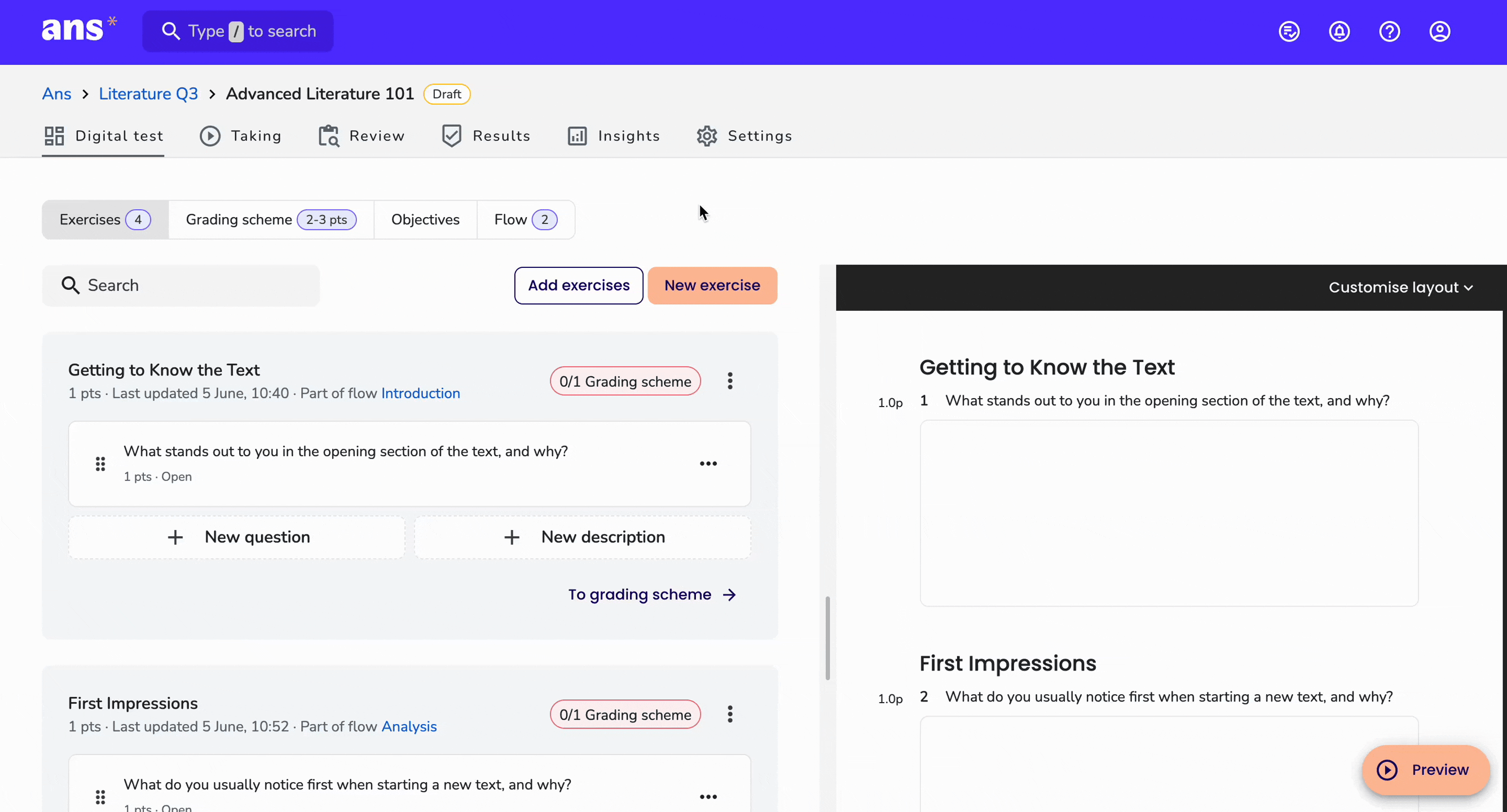Click the Digital test grid icon
The width and height of the screenshot is (1507, 812).
[54, 136]
